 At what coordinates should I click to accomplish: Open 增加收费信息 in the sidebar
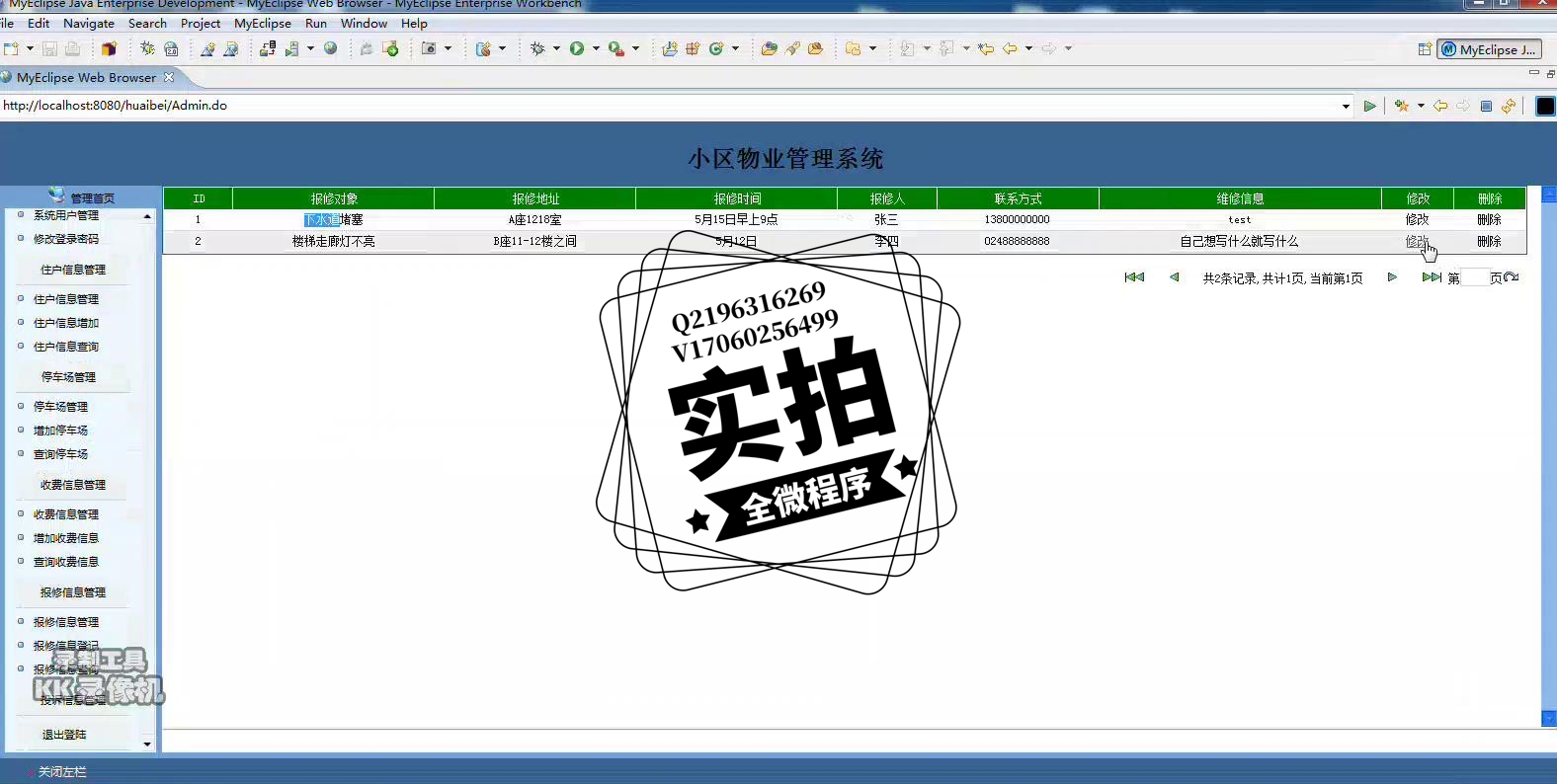[66, 538]
